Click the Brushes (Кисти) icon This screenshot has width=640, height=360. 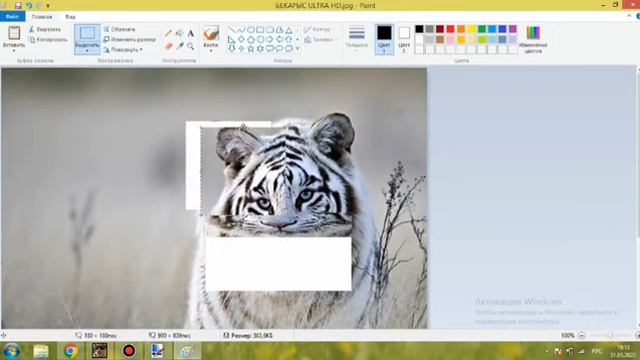211,33
